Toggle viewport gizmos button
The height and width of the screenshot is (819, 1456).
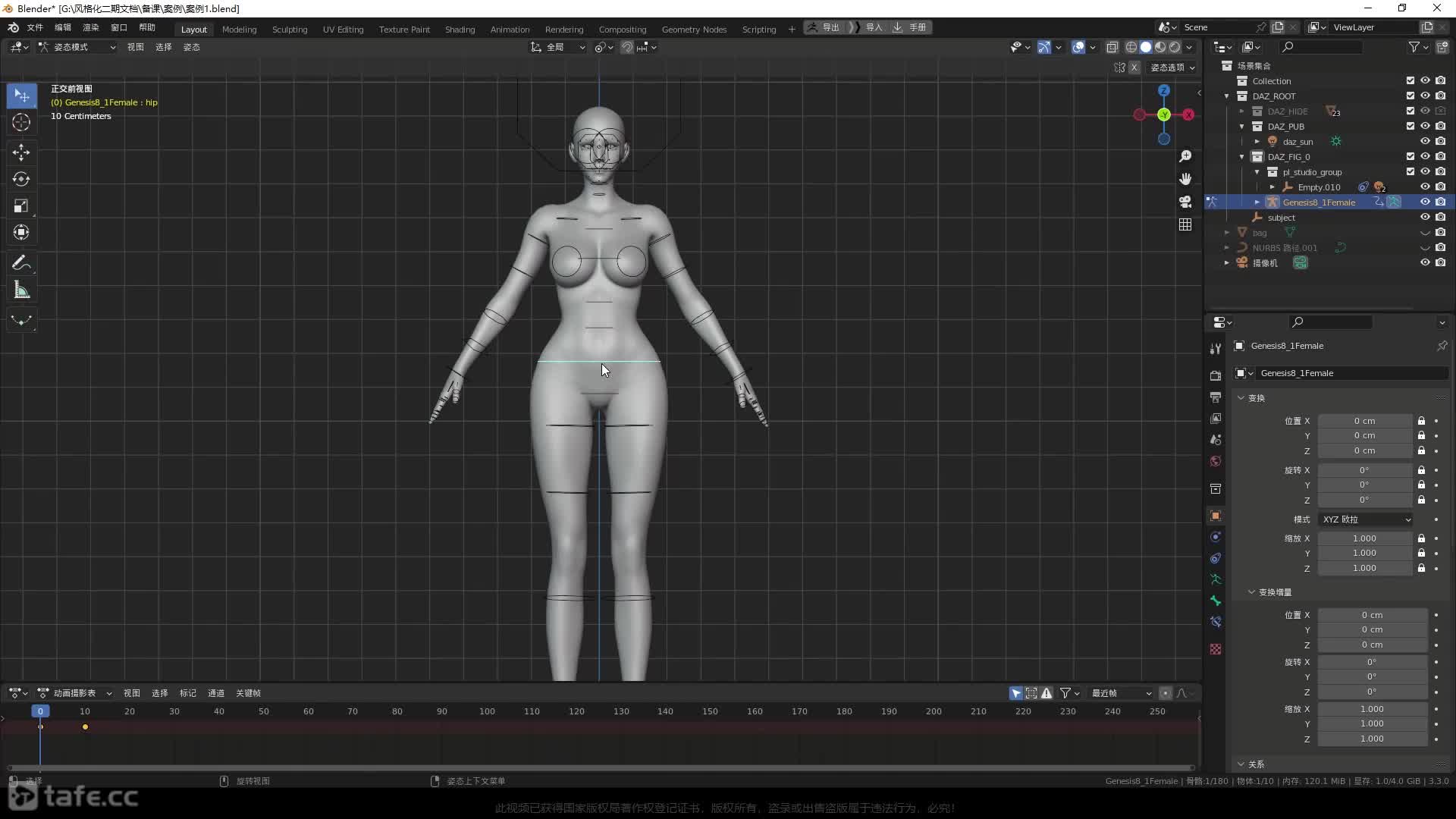point(1044,47)
